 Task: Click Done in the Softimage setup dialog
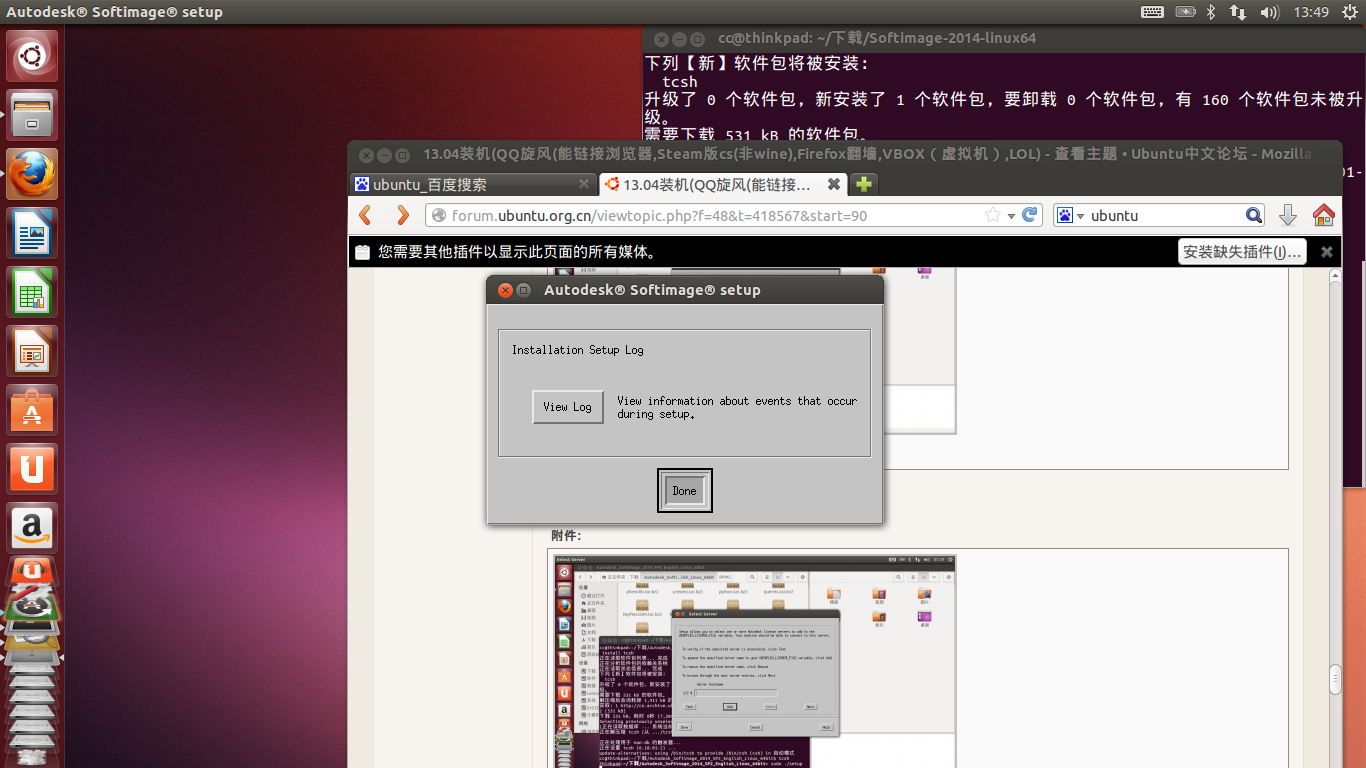685,491
